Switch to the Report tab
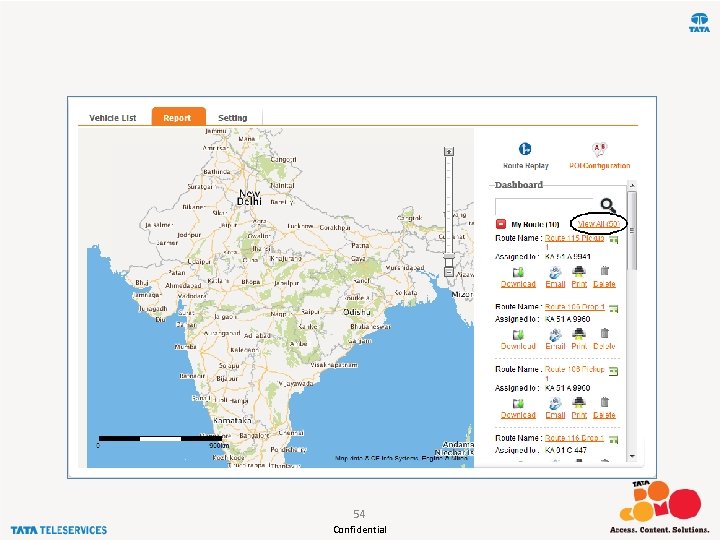Image resolution: width=720 pixels, height=540 pixels. point(178,117)
